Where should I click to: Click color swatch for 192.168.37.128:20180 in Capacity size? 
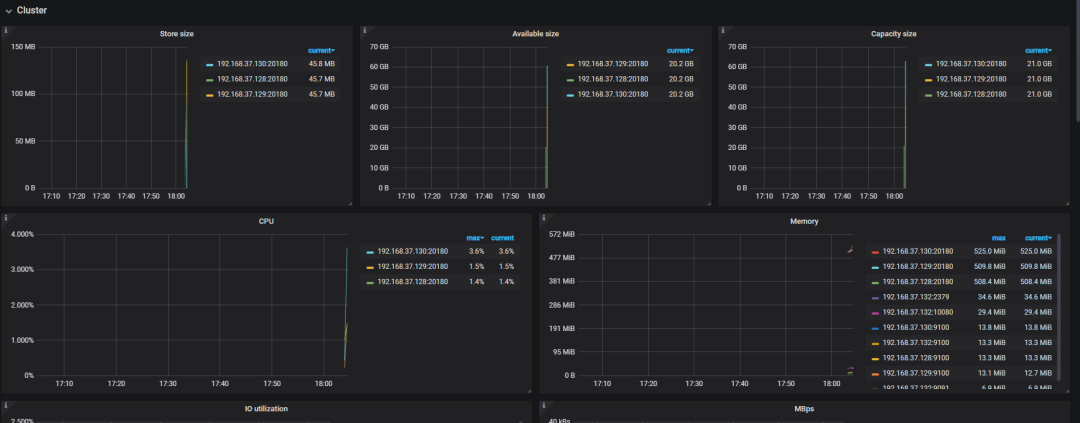(926, 94)
